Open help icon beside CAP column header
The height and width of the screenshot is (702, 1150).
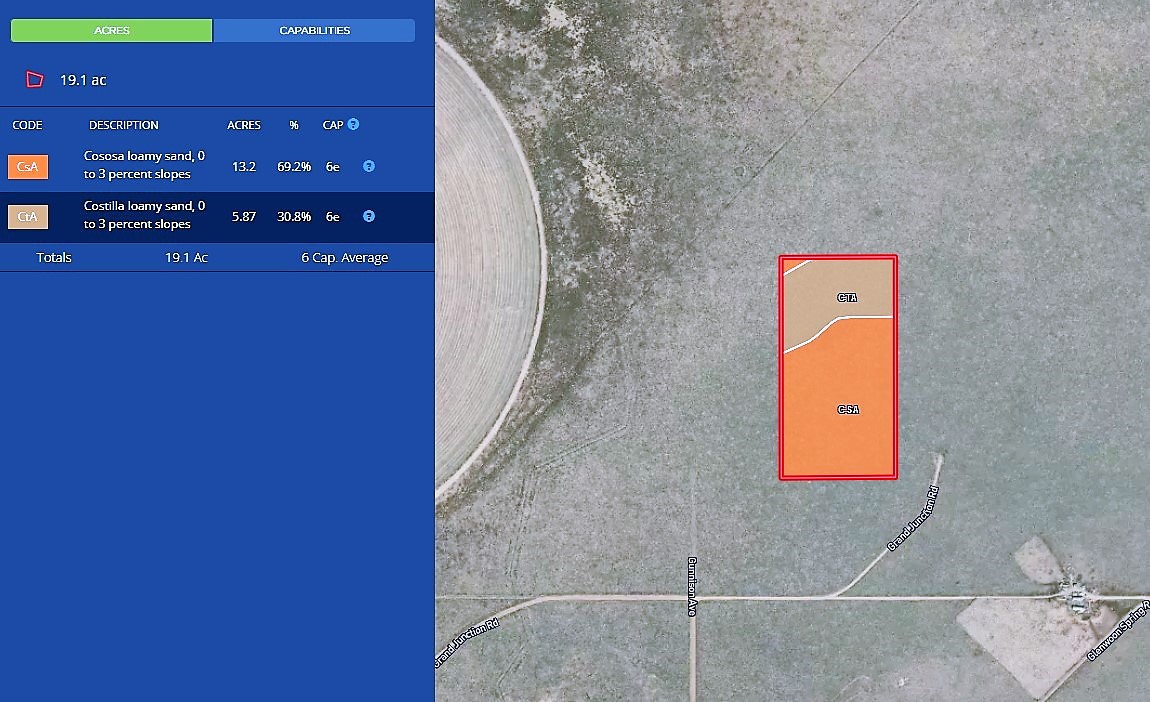pos(353,125)
